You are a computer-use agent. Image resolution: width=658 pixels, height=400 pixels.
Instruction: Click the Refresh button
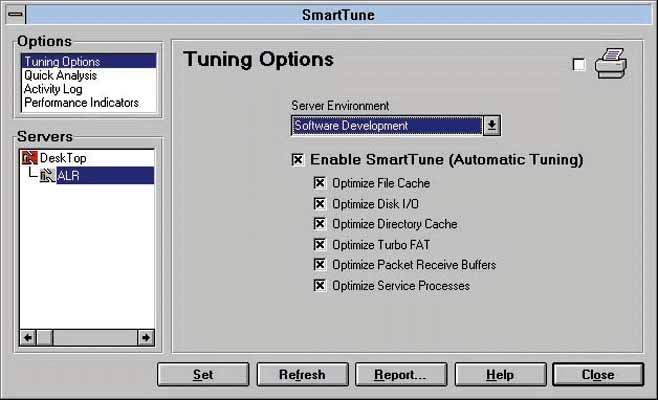[x=302, y=375]
